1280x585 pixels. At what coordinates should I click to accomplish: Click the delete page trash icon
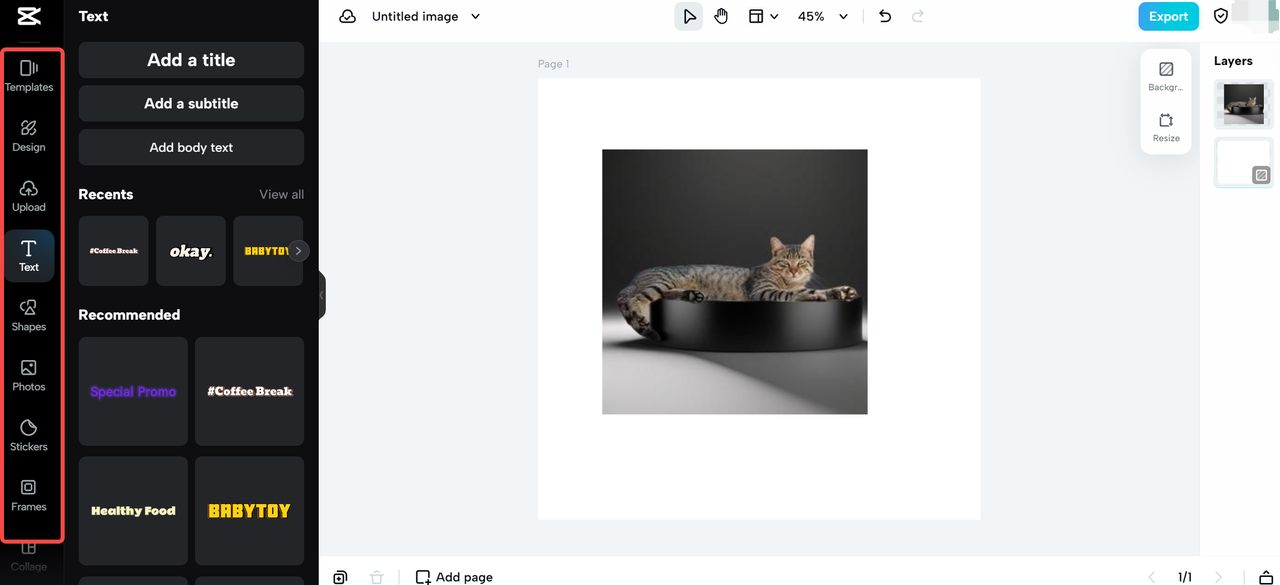377,577
